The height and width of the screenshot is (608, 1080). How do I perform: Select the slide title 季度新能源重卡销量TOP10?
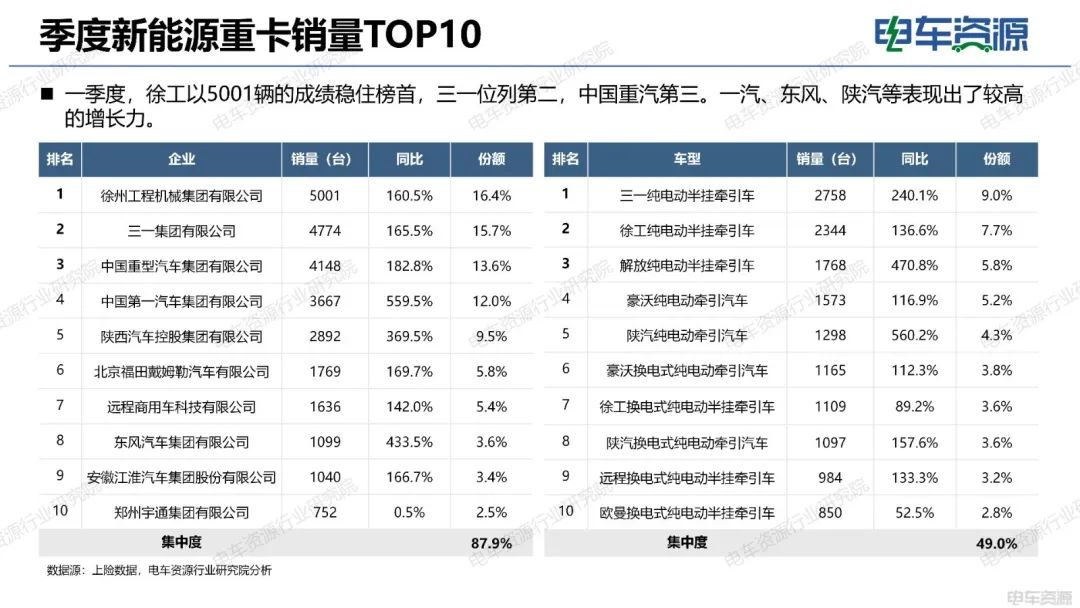click(x=260, y=36)
